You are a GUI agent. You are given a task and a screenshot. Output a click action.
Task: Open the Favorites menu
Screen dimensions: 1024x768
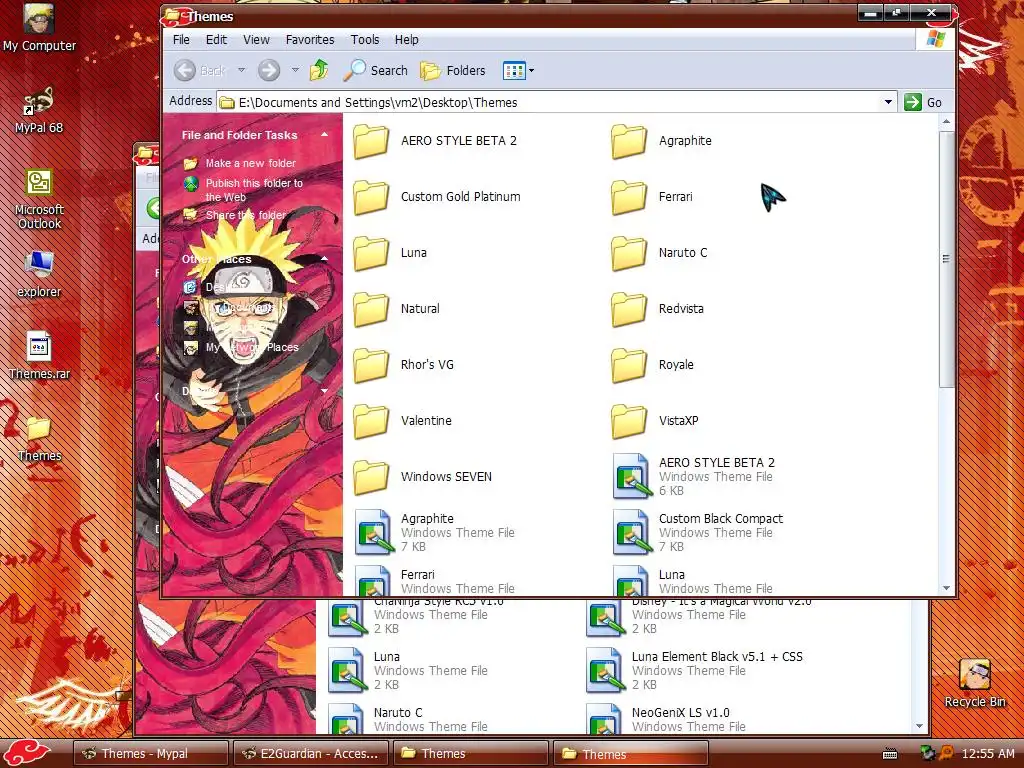310,40
